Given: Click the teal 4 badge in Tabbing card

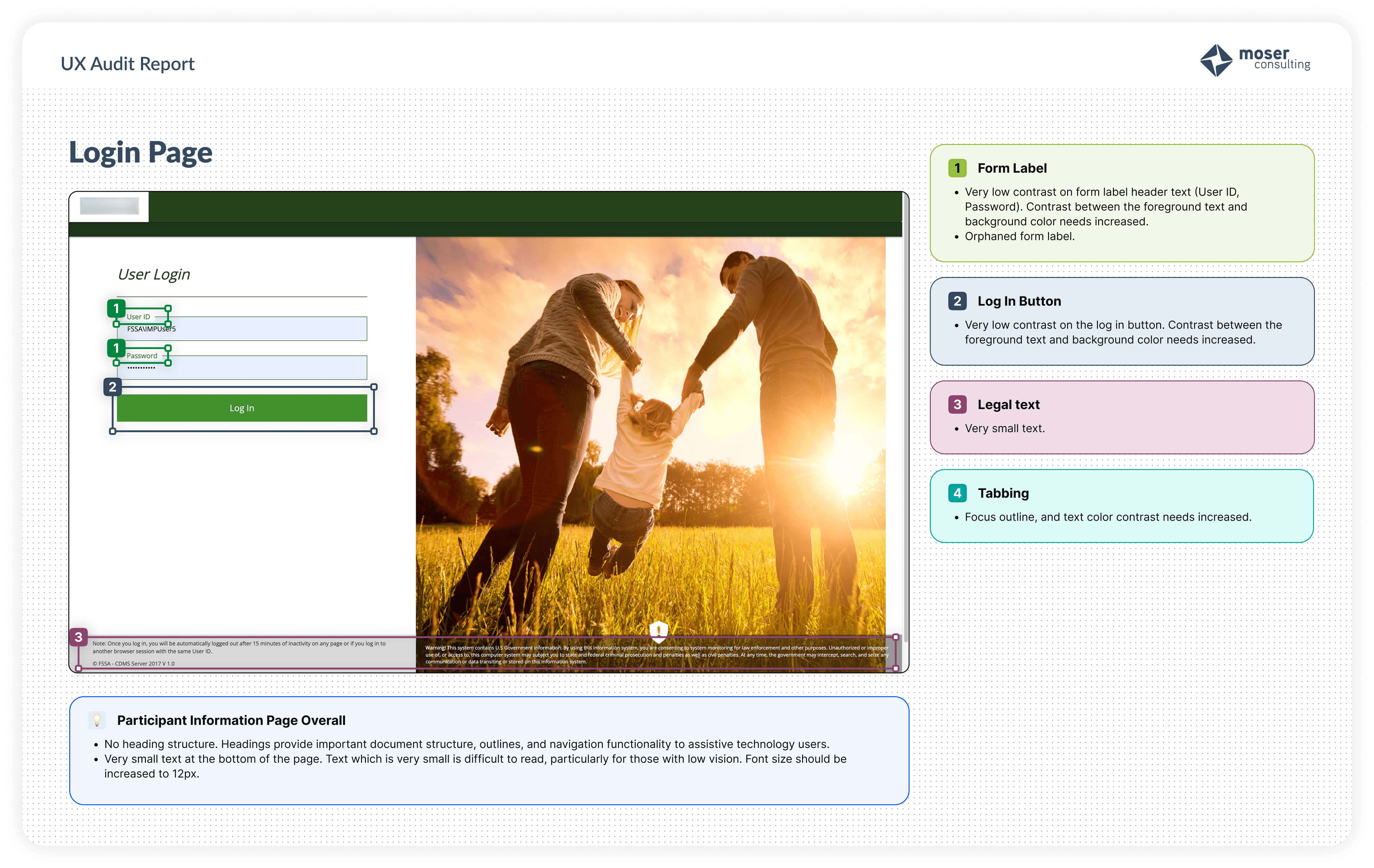Looking at the screenshot, I should tap(957, 493).
